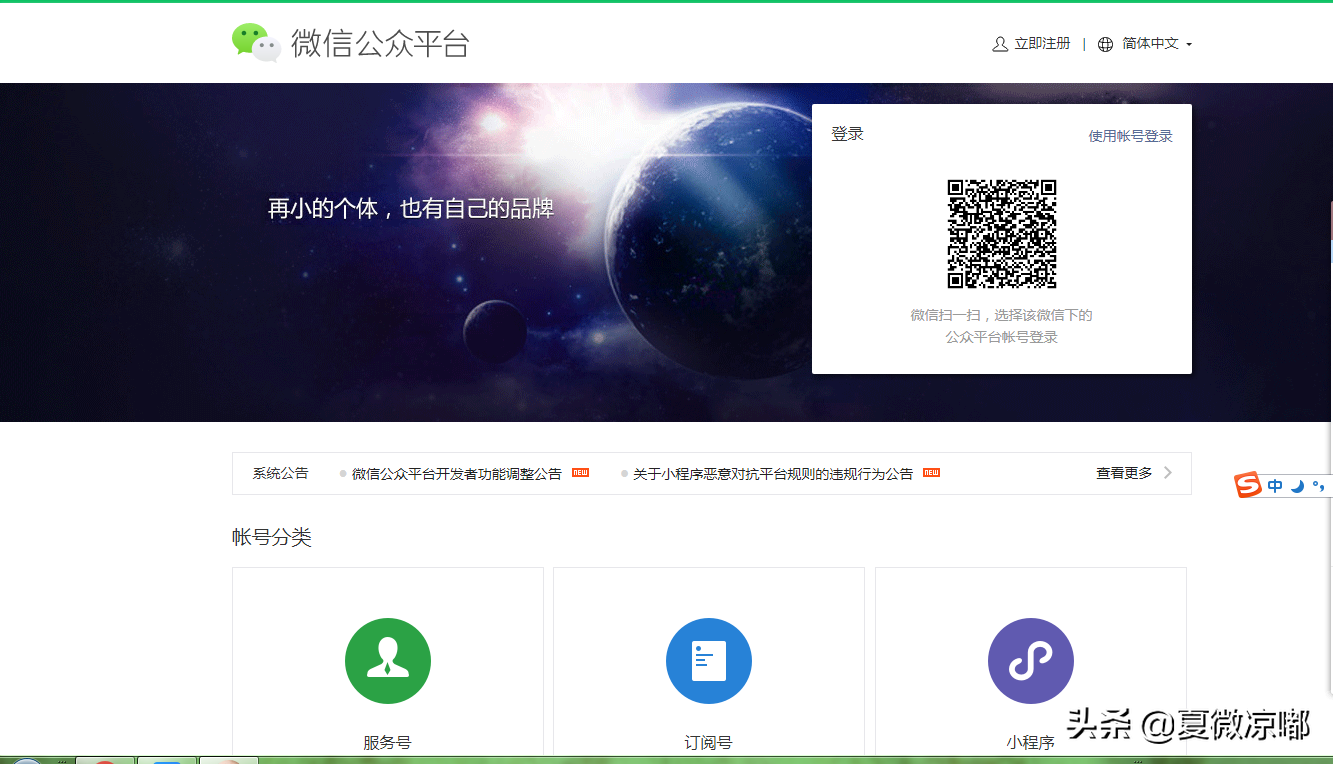This screenshot has width=1333, height=764.
Task: Click the WeChat public platform logo
Action: pos(350,42)
